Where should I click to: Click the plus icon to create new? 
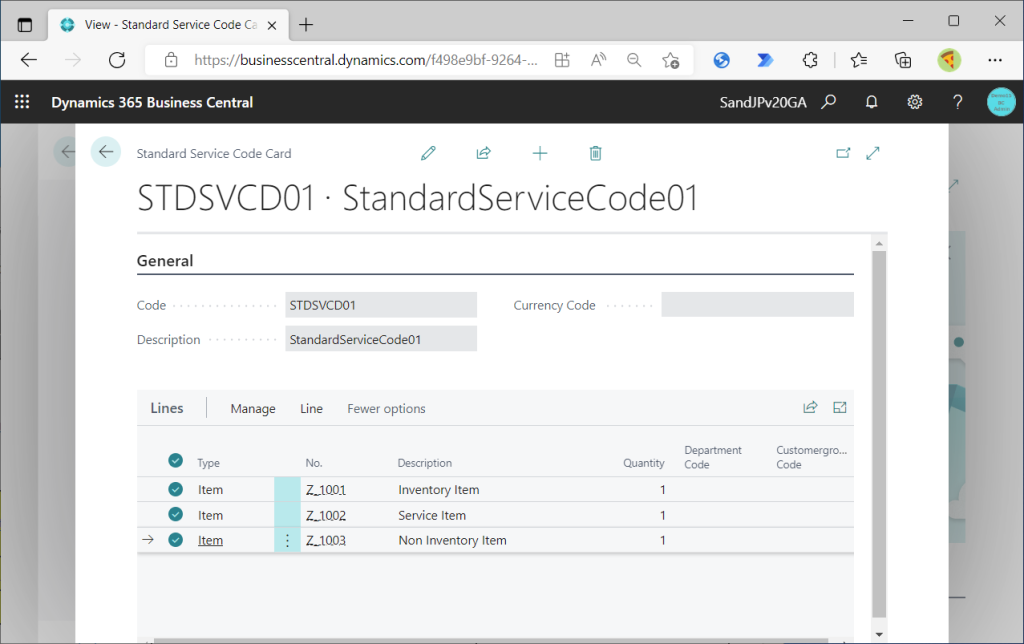pos(540,153)
